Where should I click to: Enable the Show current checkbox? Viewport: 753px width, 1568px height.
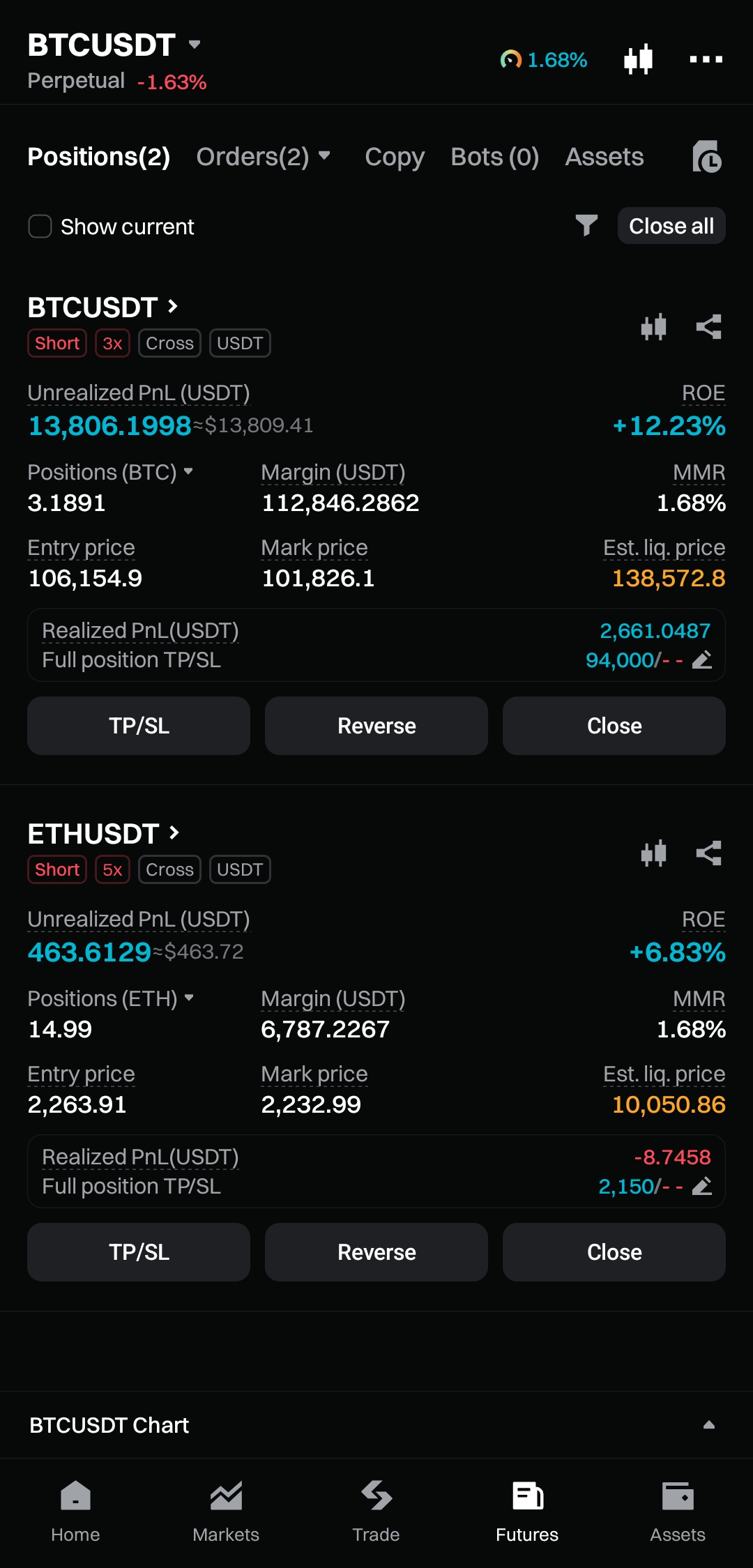click(40, 226)
